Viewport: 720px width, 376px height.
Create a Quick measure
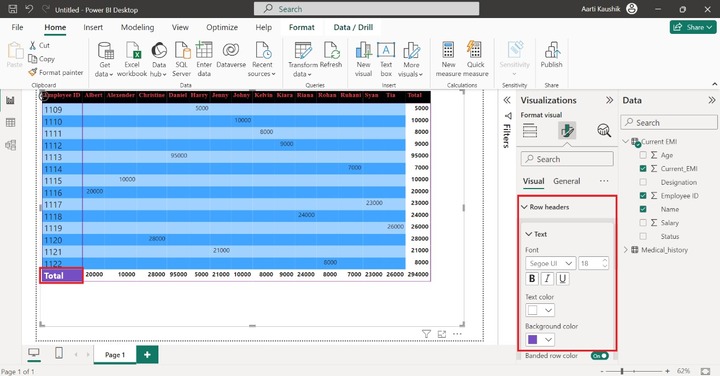point(475,59)
